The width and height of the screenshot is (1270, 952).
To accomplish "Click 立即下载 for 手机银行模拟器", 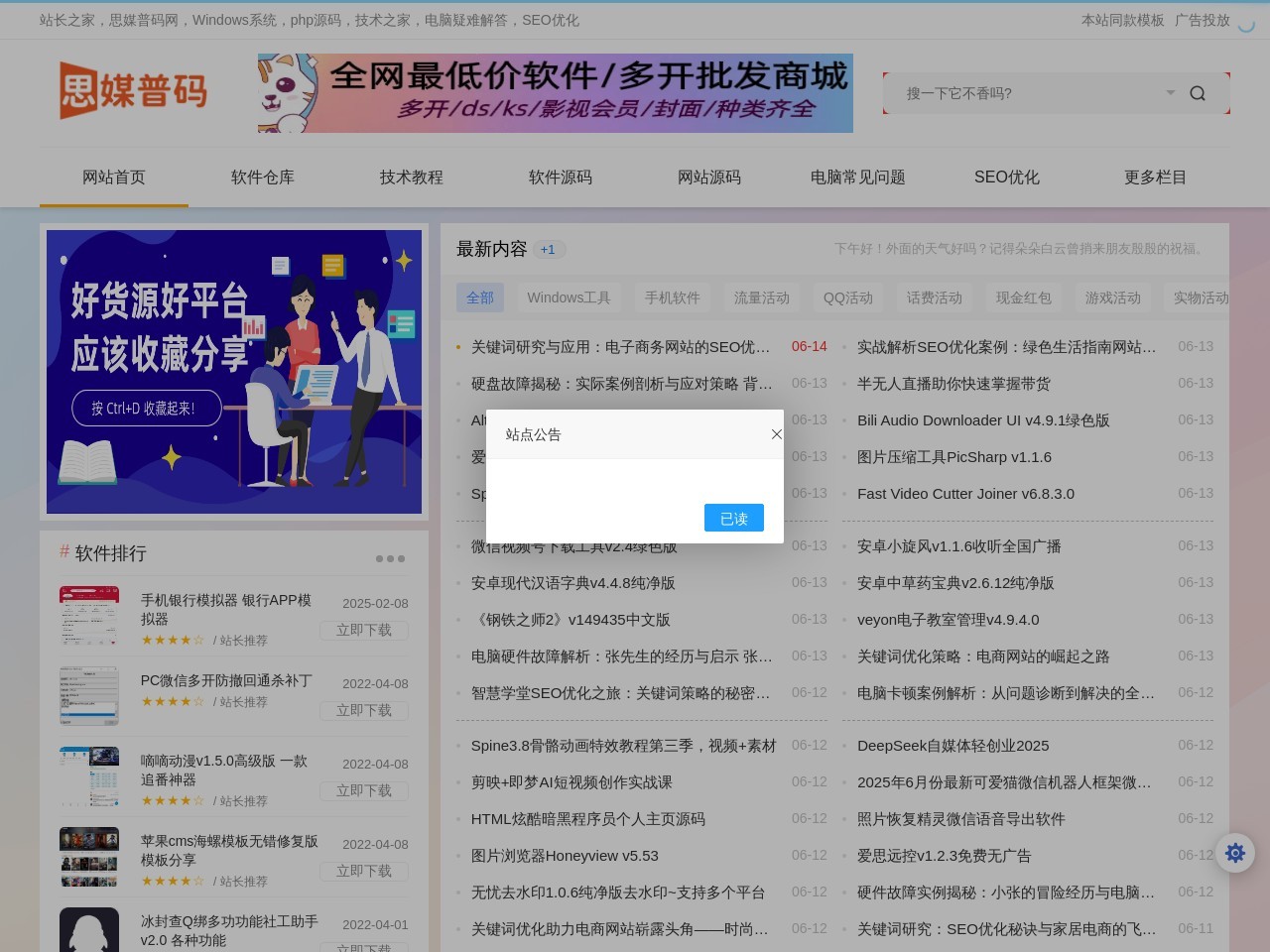I will pyautogui.click(x=364, y=630).
